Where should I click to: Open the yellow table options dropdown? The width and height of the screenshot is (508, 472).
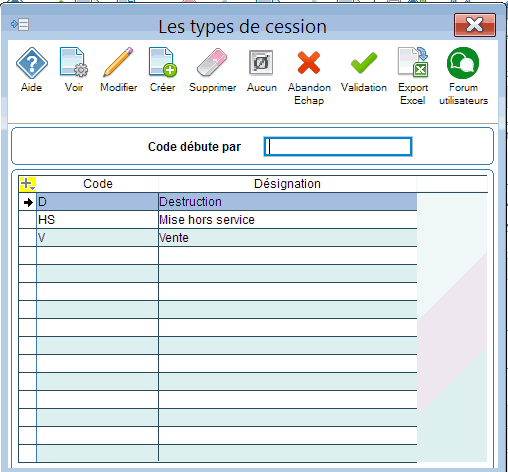pyautogui.click(x=28, y=184)
